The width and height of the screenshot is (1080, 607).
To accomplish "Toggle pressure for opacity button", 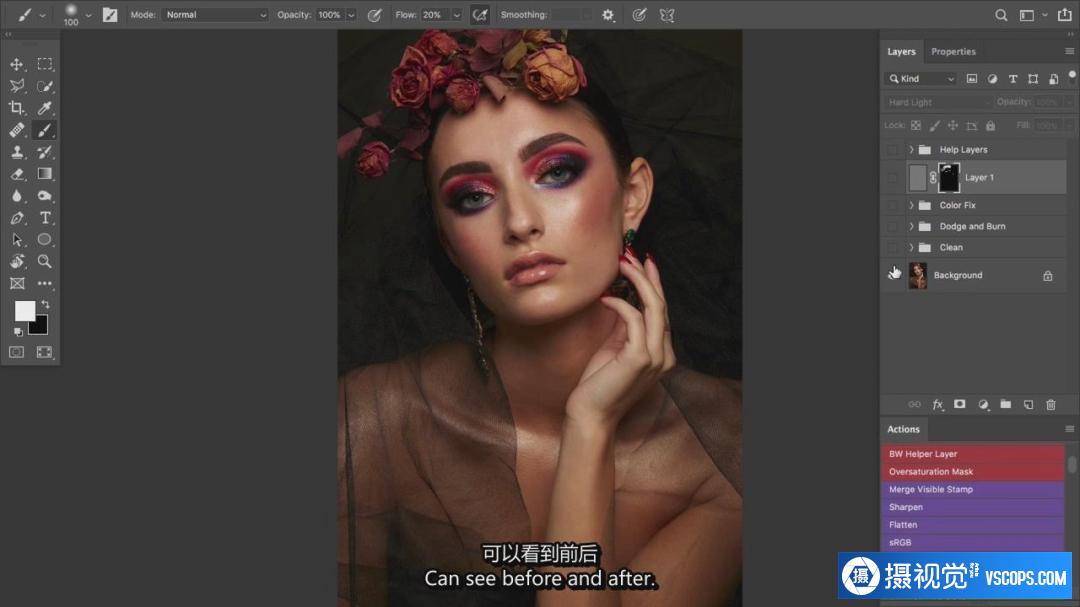I will (375, 14).
